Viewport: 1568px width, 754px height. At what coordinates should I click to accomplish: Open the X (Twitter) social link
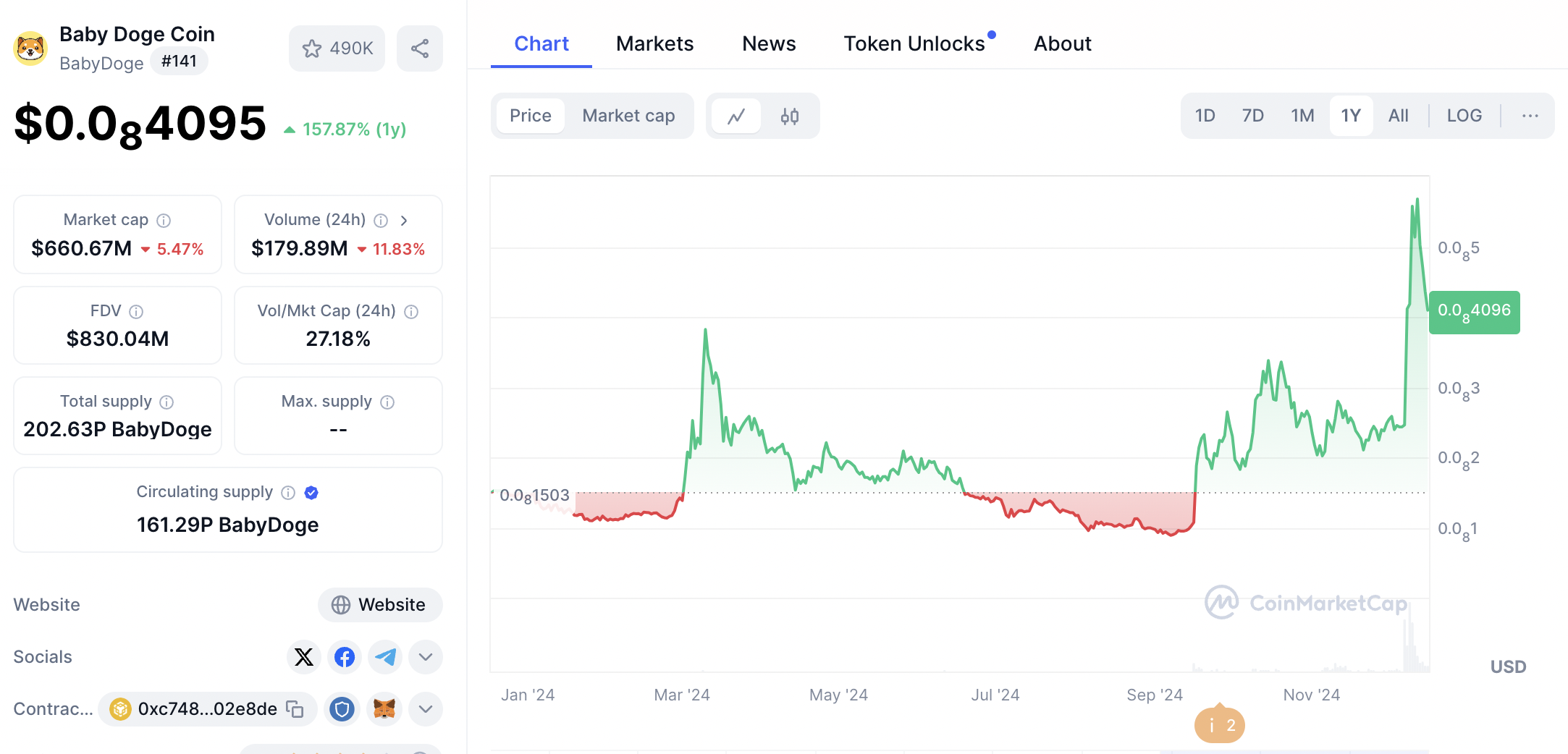tap(304, 657)
